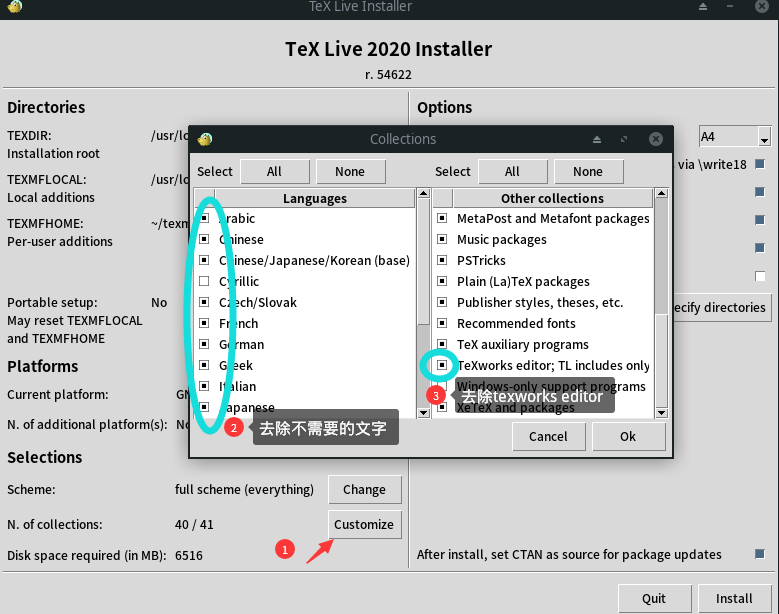Uncheck the PSTricks collection
Screen dimensions: 779x614
[442, 260]
